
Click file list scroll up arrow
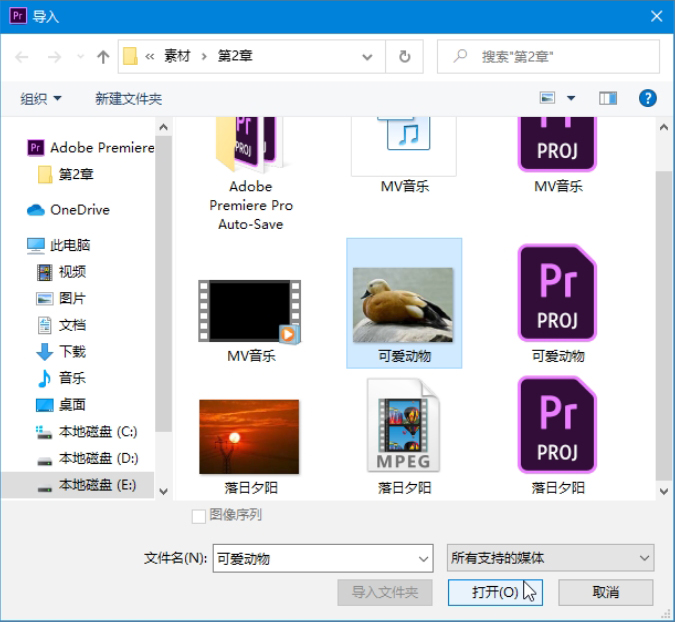point(664,127)
